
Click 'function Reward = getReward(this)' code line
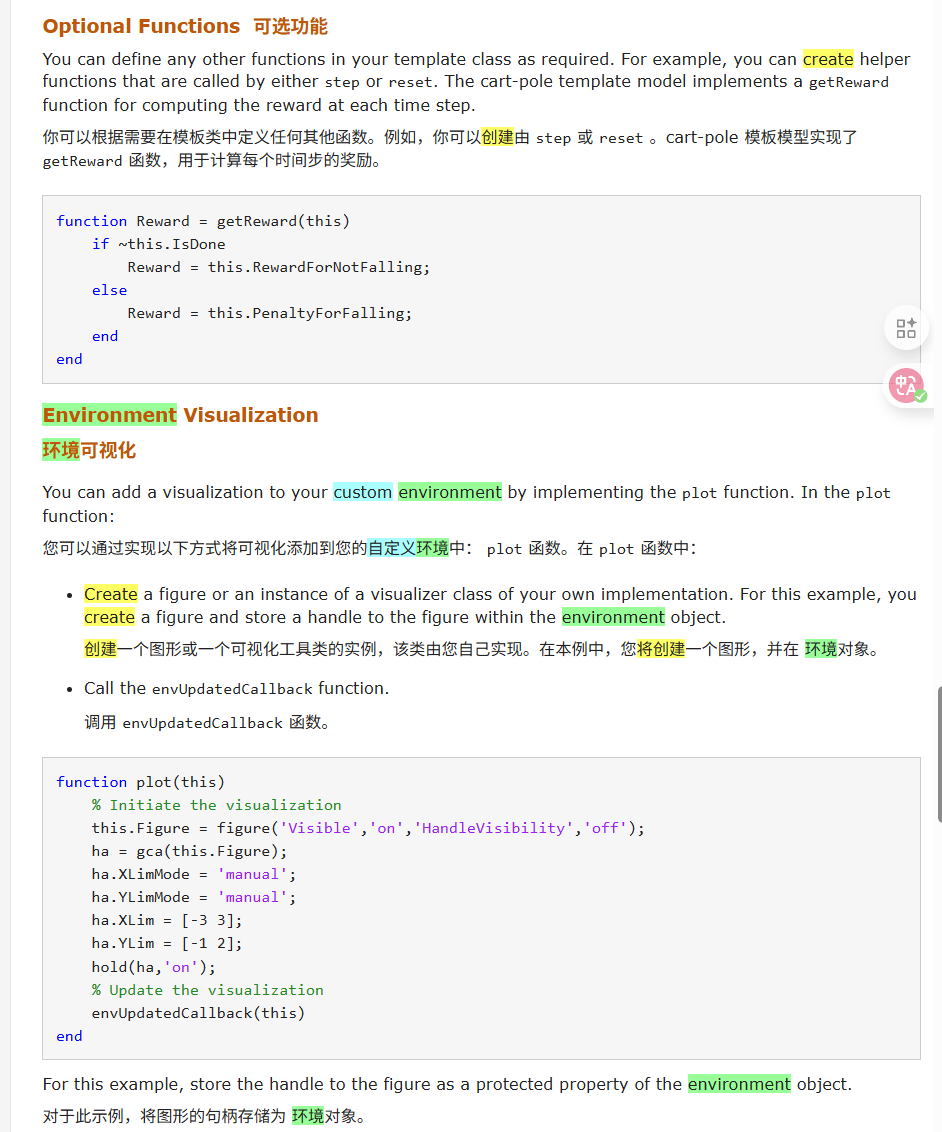pyautogui.click(x=203, y=221)
